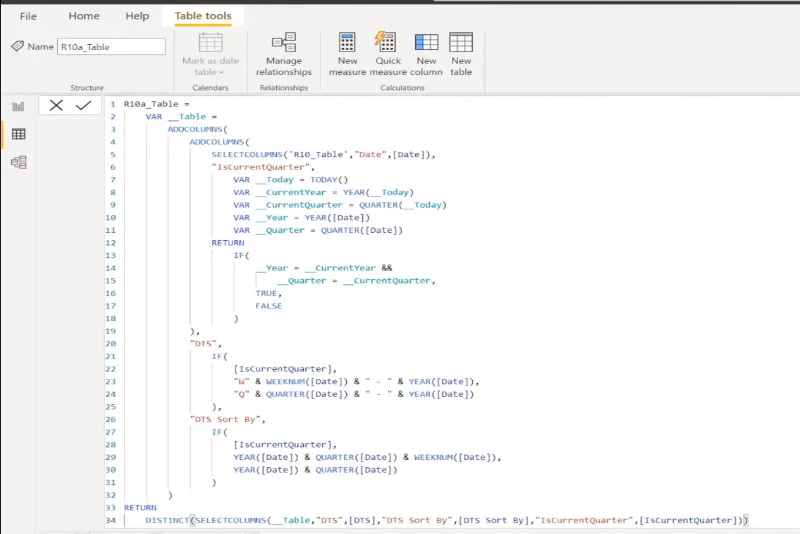This screenshot has height=534, width=800.
Task: Click '__Quarter = __CurrentQuarter,' on line 15
Action: pyautogui.click(x=356, y=281)
